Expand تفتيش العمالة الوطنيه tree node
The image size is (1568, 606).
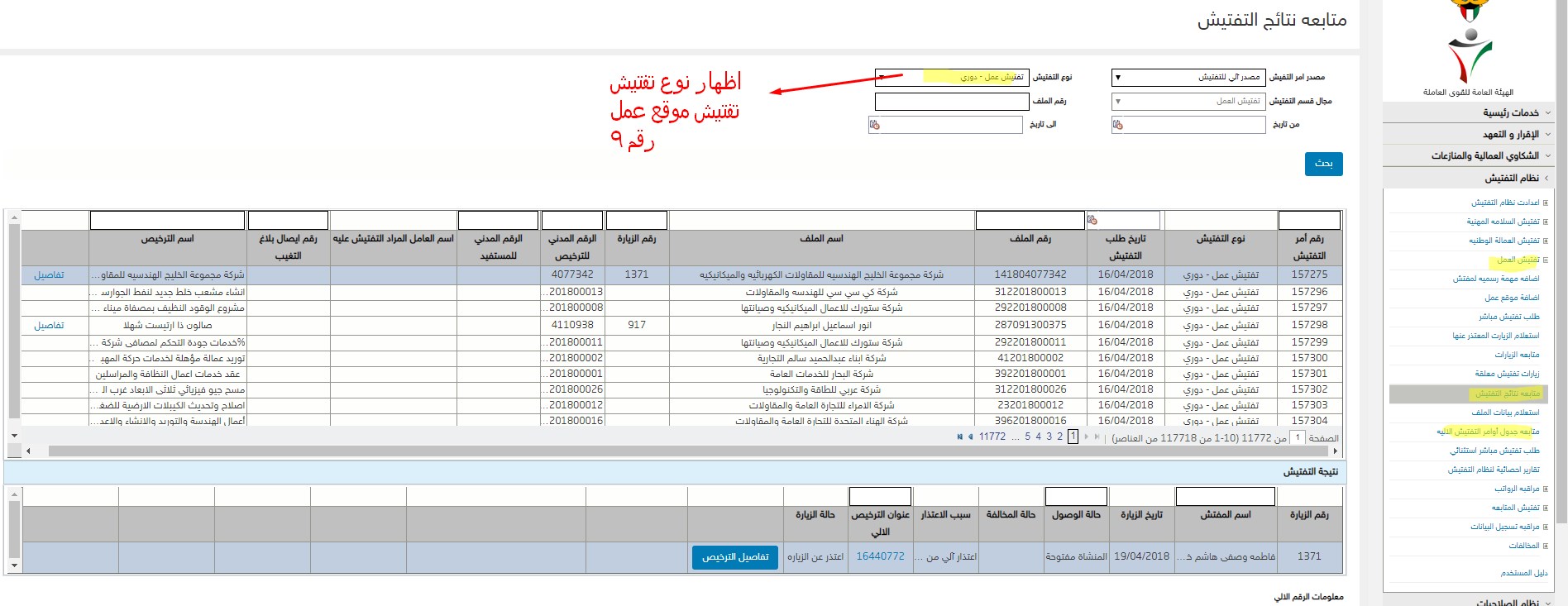pyautogui.click(x=1546, y=241)
